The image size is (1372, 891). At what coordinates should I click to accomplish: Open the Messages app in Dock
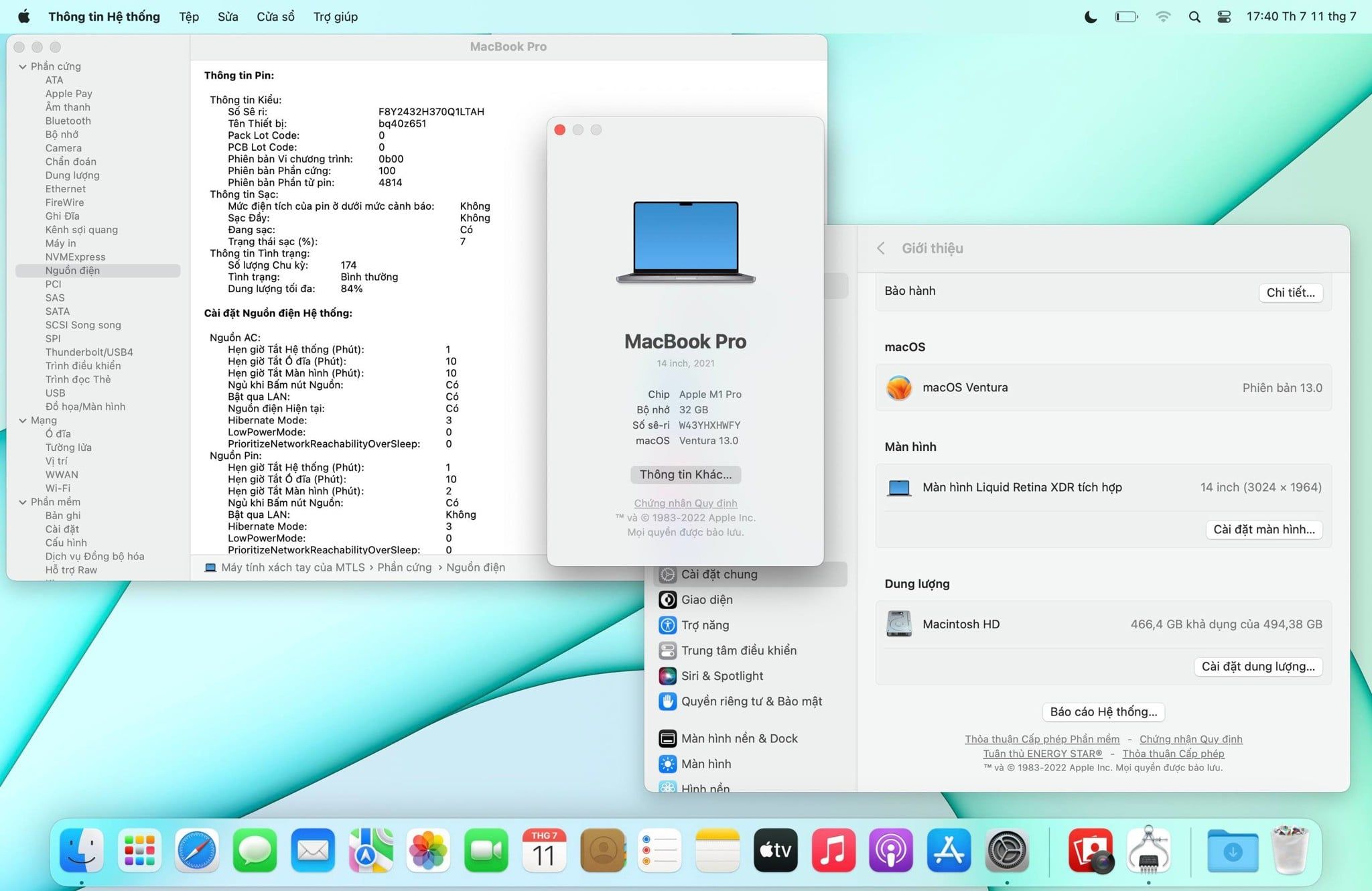pyautogui.click(x=255, y=850)
